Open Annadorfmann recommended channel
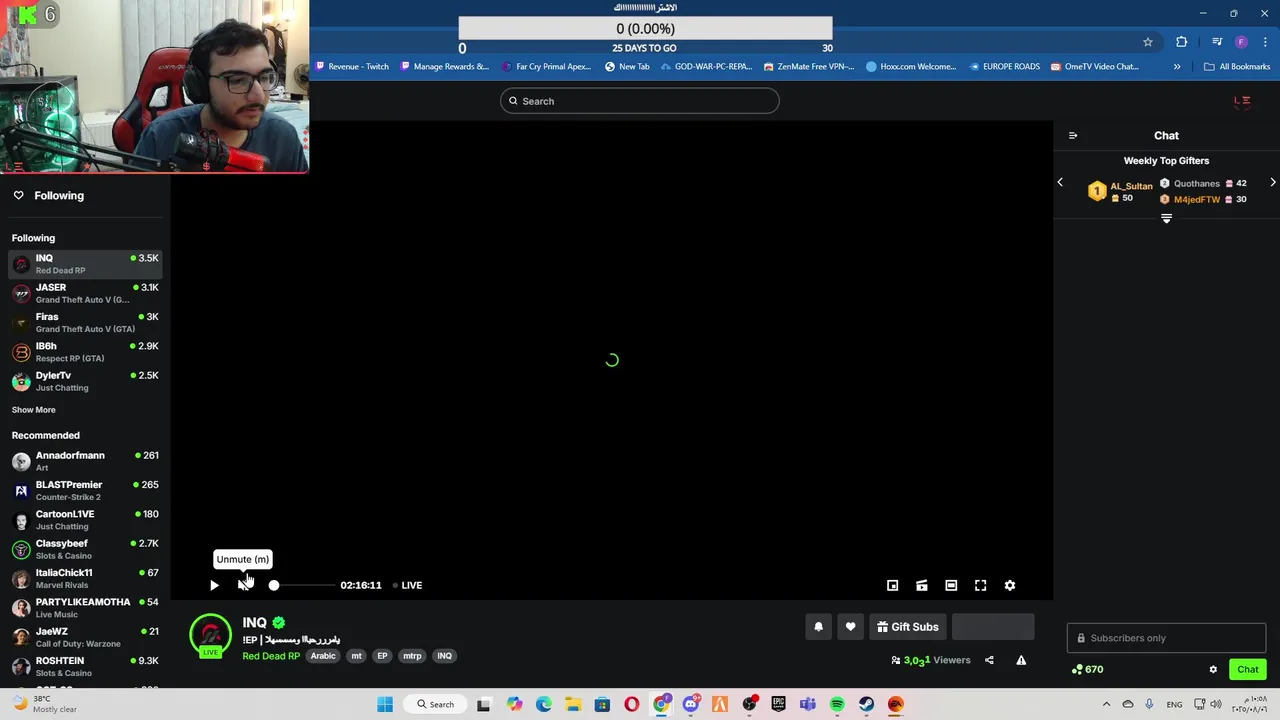This screenshot has width=1280, height=720. click(x=86, y=461)
